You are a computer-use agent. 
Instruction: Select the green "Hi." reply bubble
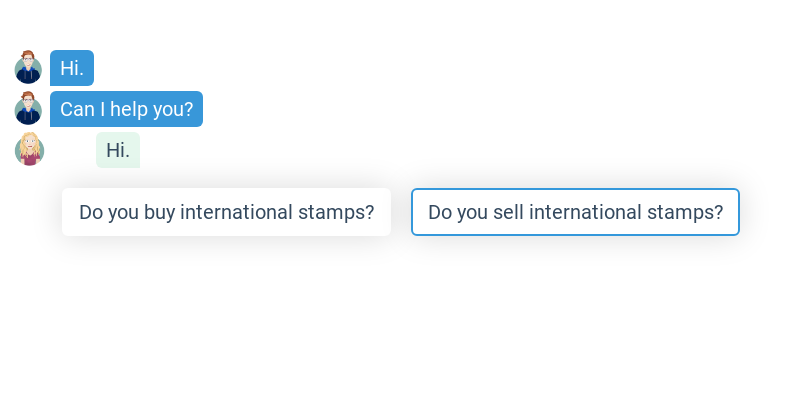coord(118,150)
